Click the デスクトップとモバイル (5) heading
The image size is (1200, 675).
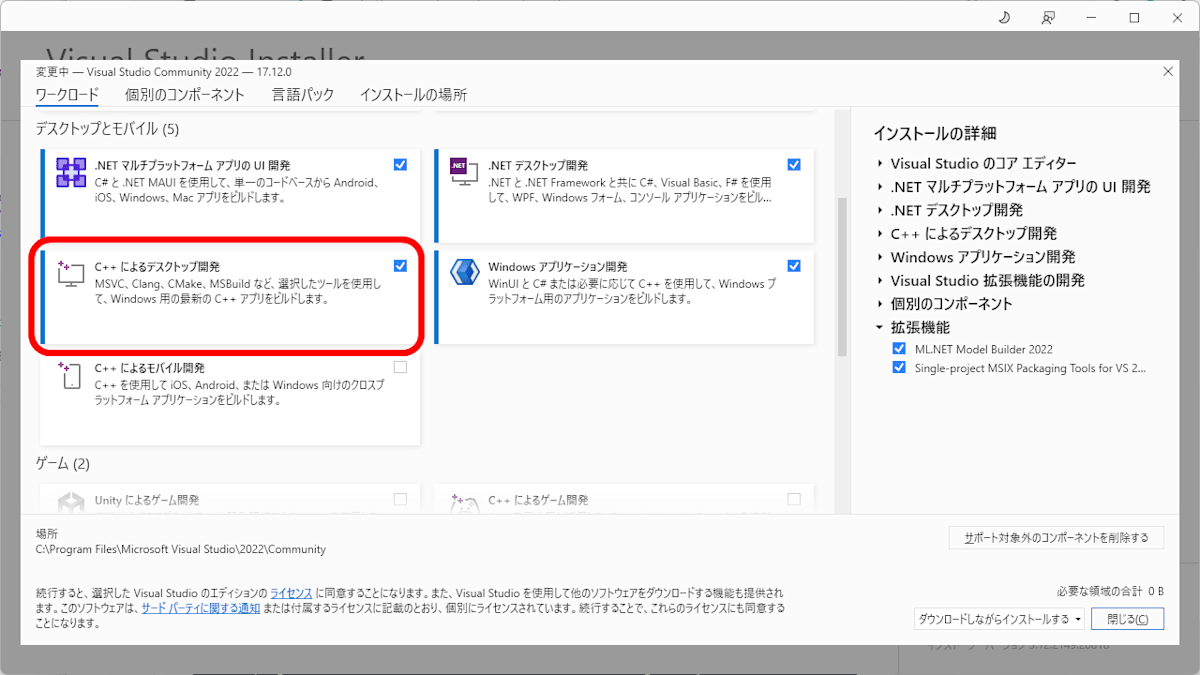(x=107, y=129)
